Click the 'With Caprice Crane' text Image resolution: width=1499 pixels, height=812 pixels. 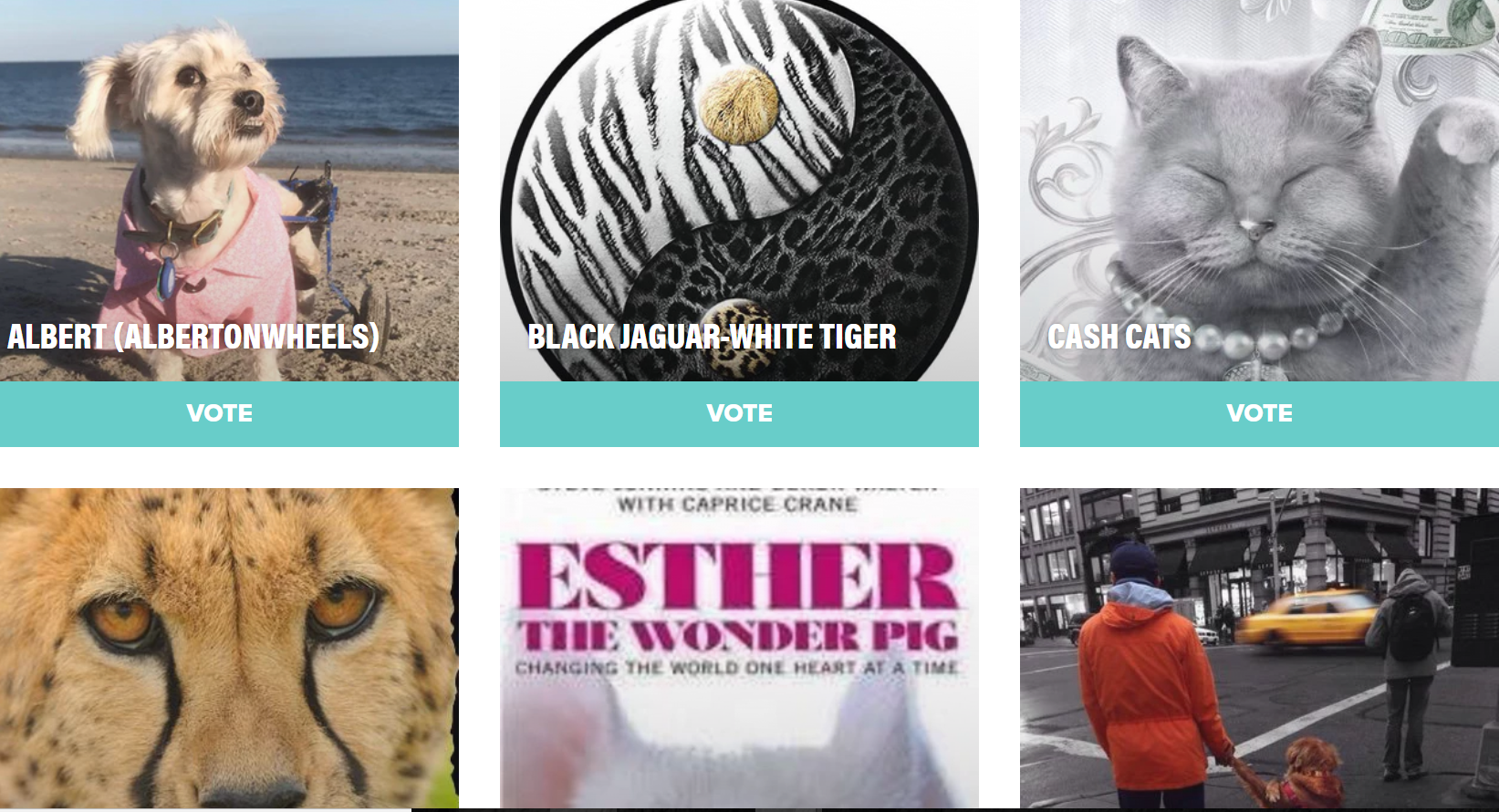[737, 505]
